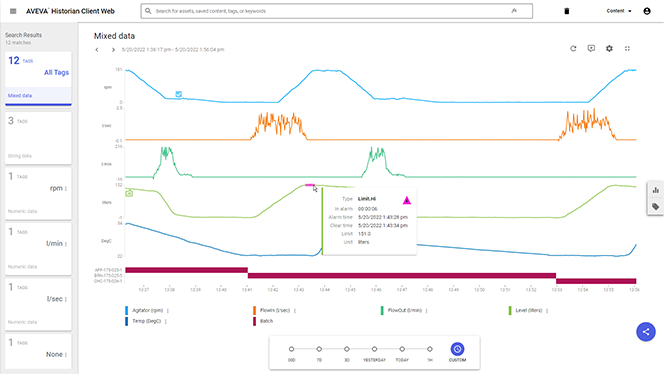This screenshot has height=374, width=664.
Task: Open the tag side panel icon
Action: click(x=656, y=207)
